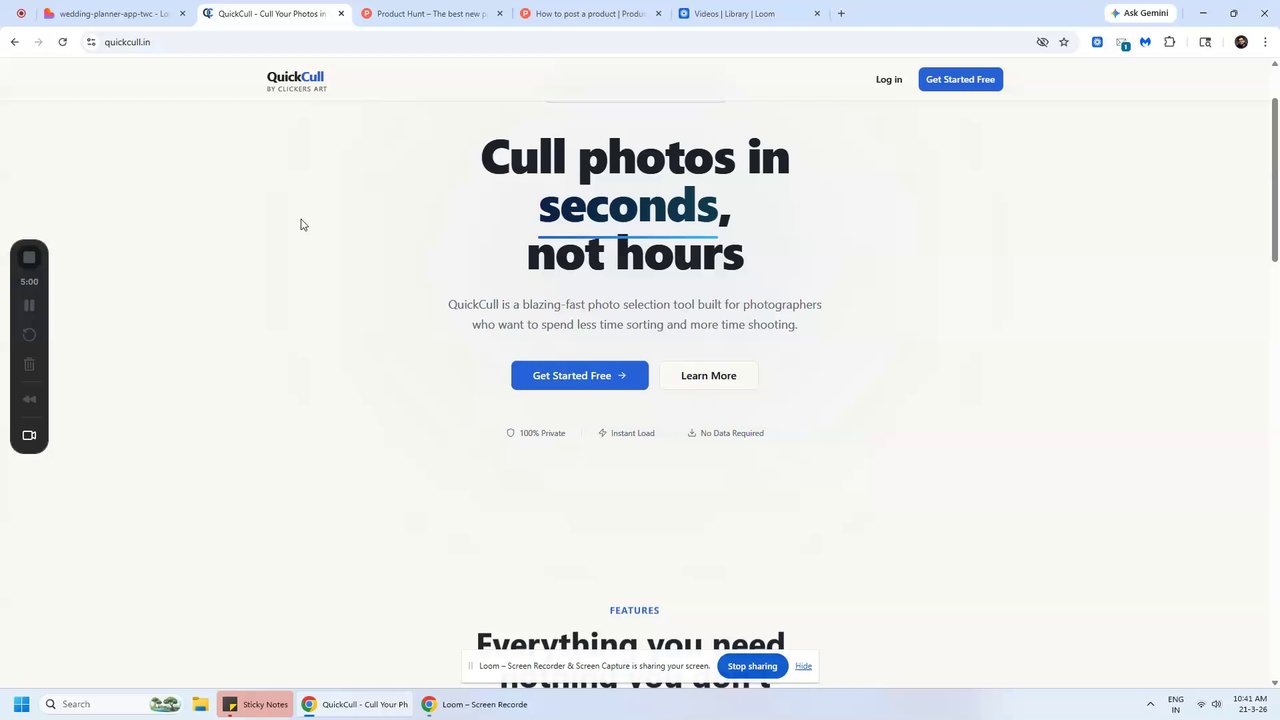Close the QuickCull browser tab

tap(341, 14)
